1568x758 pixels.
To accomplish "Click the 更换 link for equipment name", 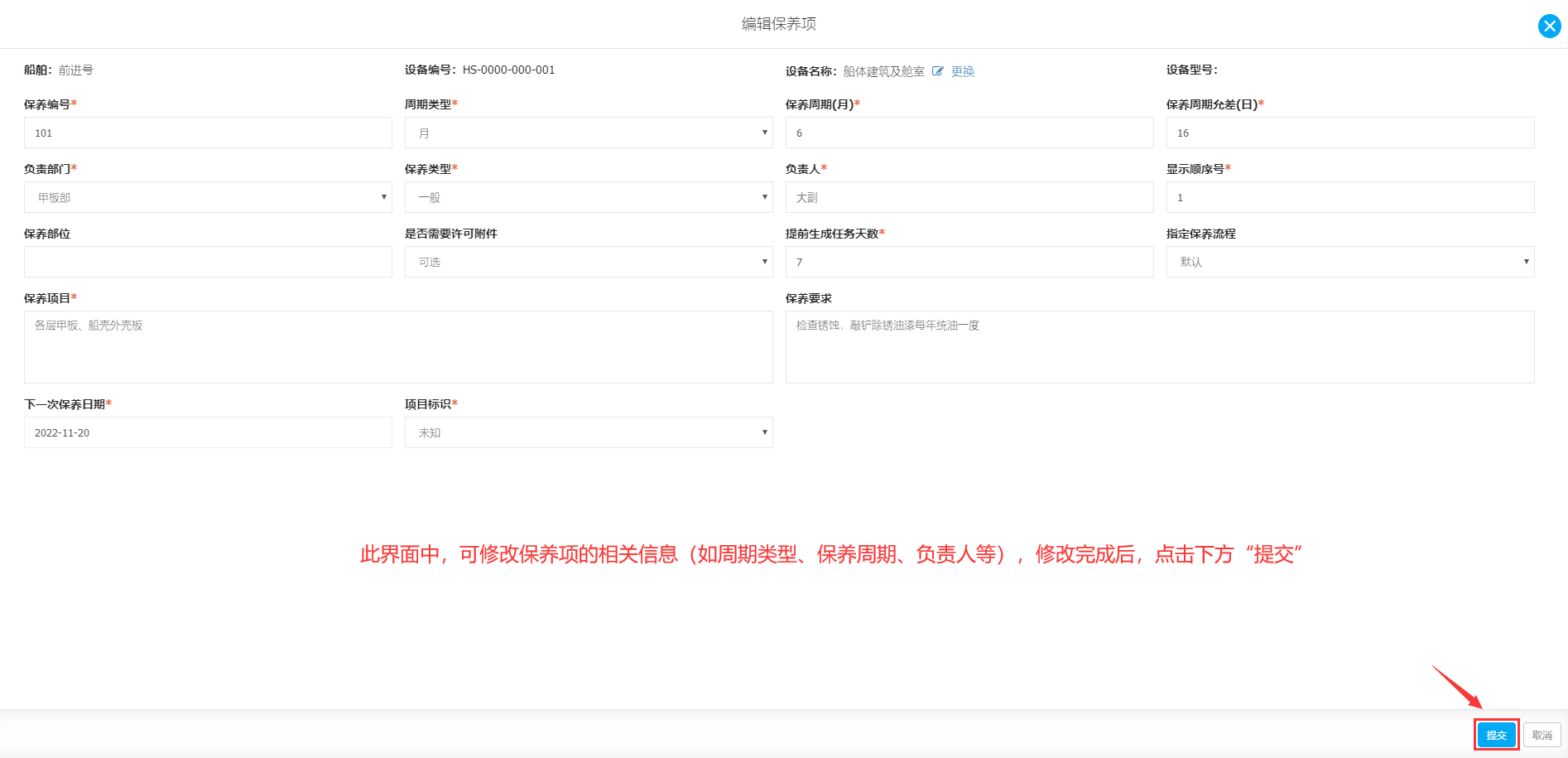I will 962,71.
